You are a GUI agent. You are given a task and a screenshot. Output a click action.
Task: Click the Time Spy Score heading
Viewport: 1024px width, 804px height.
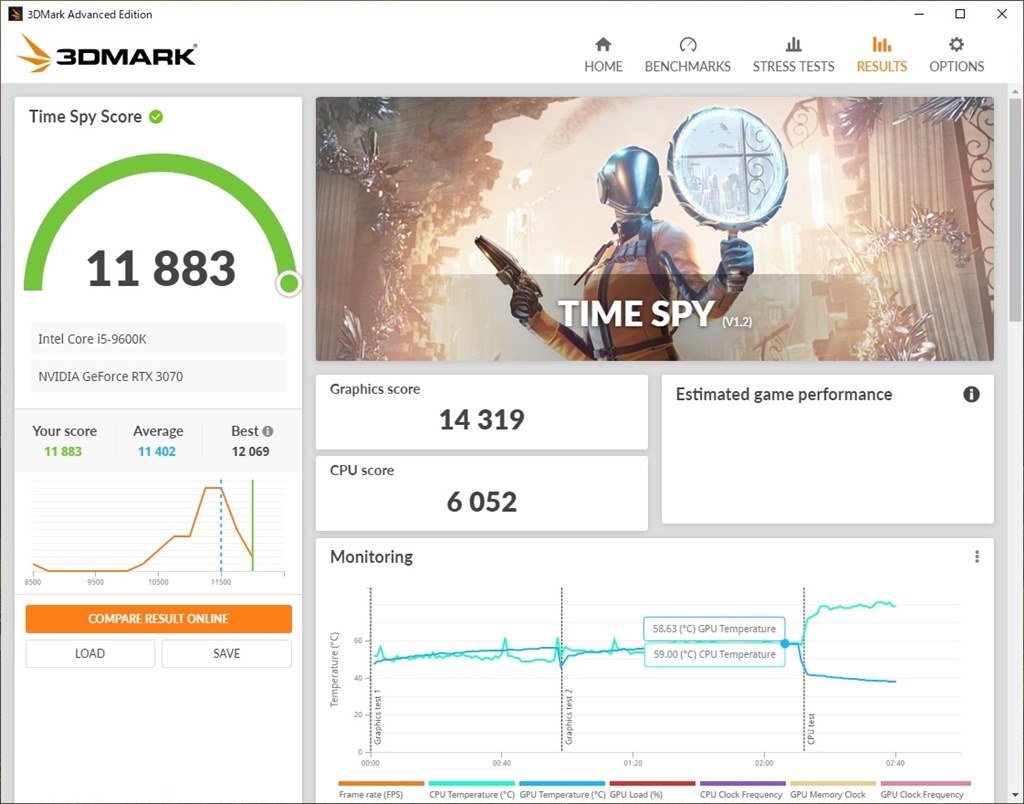(85, 116)
